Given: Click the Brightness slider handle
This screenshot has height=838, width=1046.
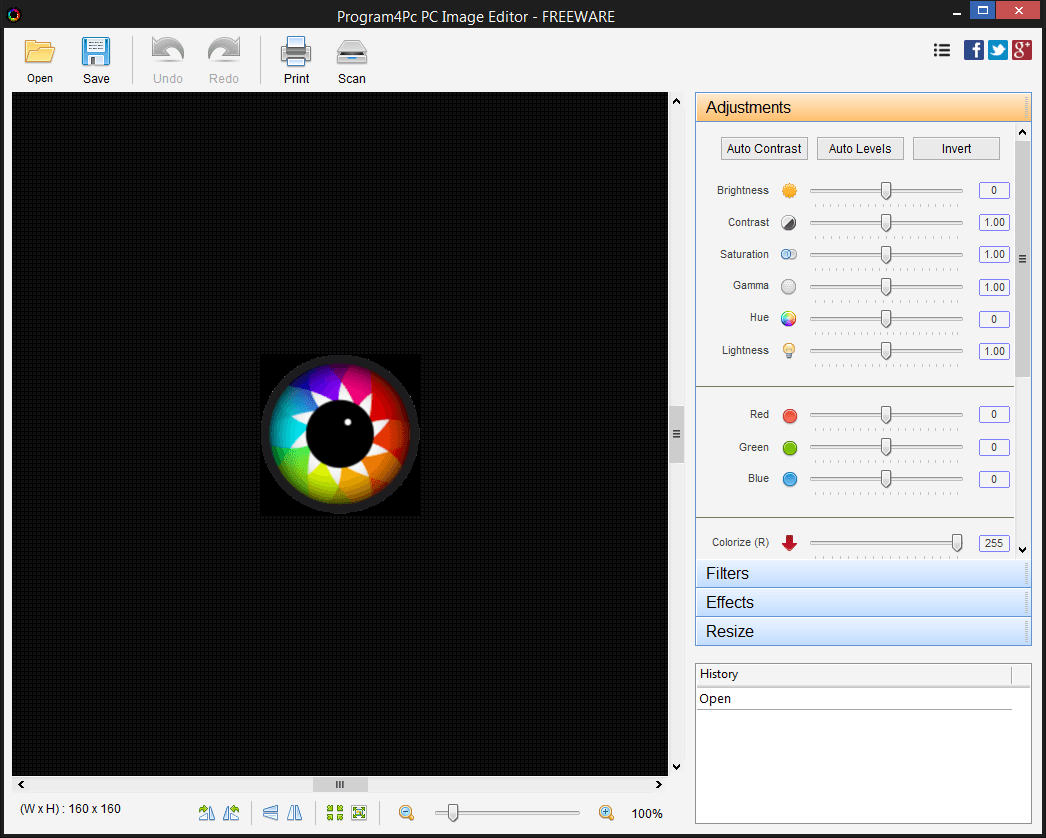Looking at the screenshot, I should pos(886,191).
